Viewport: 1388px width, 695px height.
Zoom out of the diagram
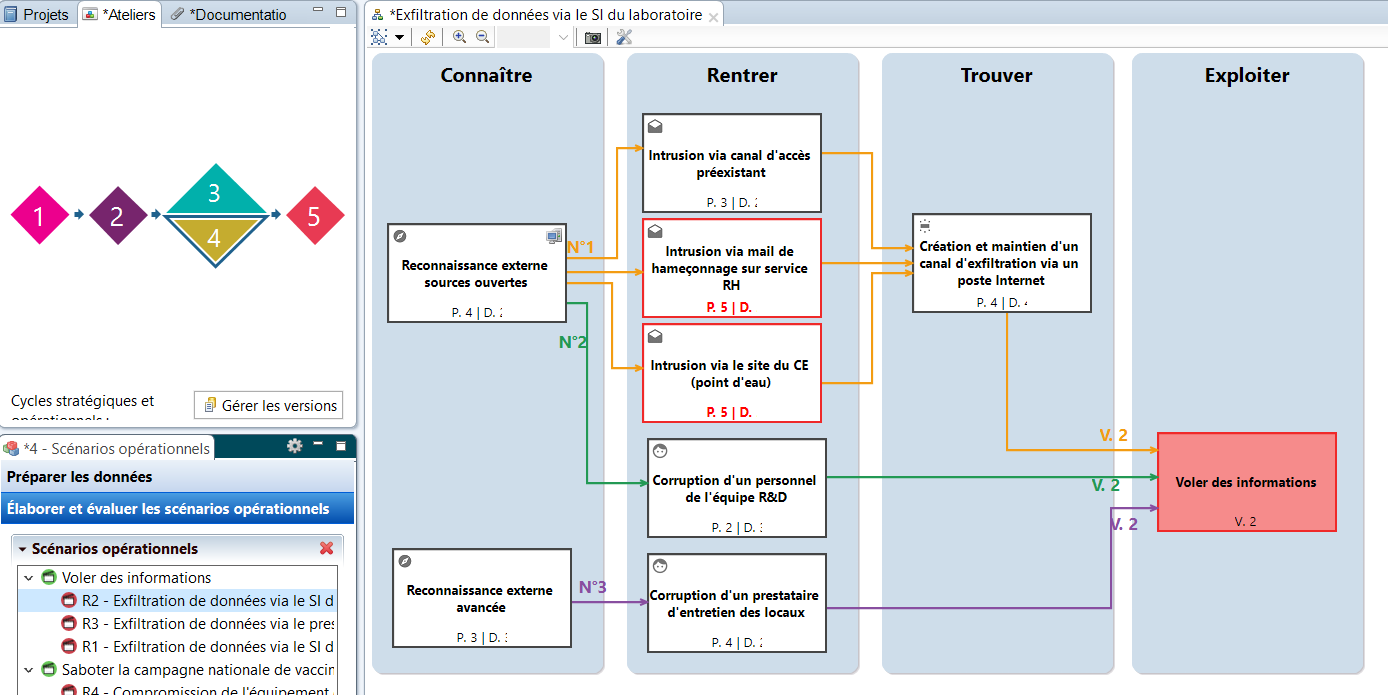coord(482,37)
